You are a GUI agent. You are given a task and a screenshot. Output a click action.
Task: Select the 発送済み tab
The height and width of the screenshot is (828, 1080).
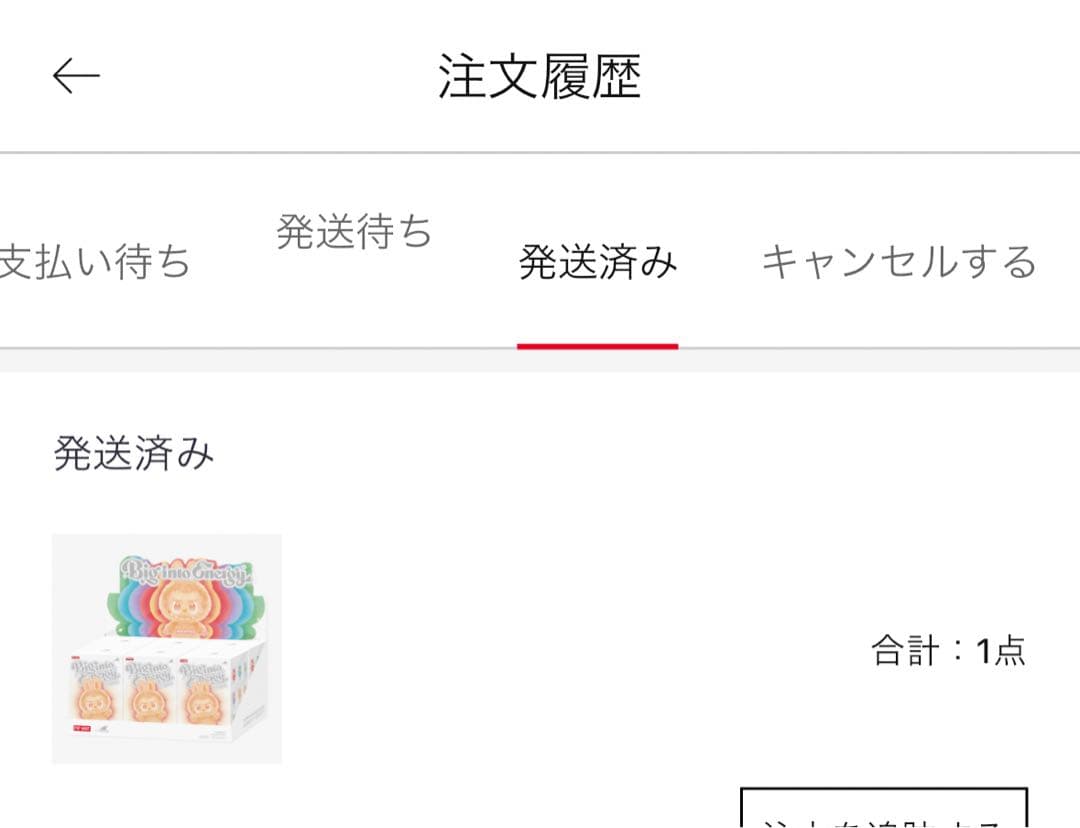point(598,262)
